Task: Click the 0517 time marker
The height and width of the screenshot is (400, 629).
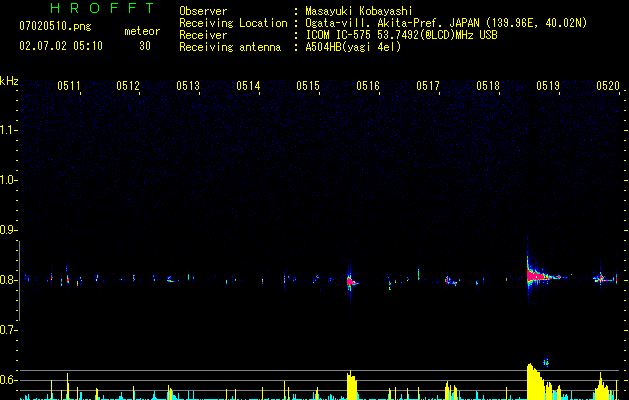Action: click(428, 86)
